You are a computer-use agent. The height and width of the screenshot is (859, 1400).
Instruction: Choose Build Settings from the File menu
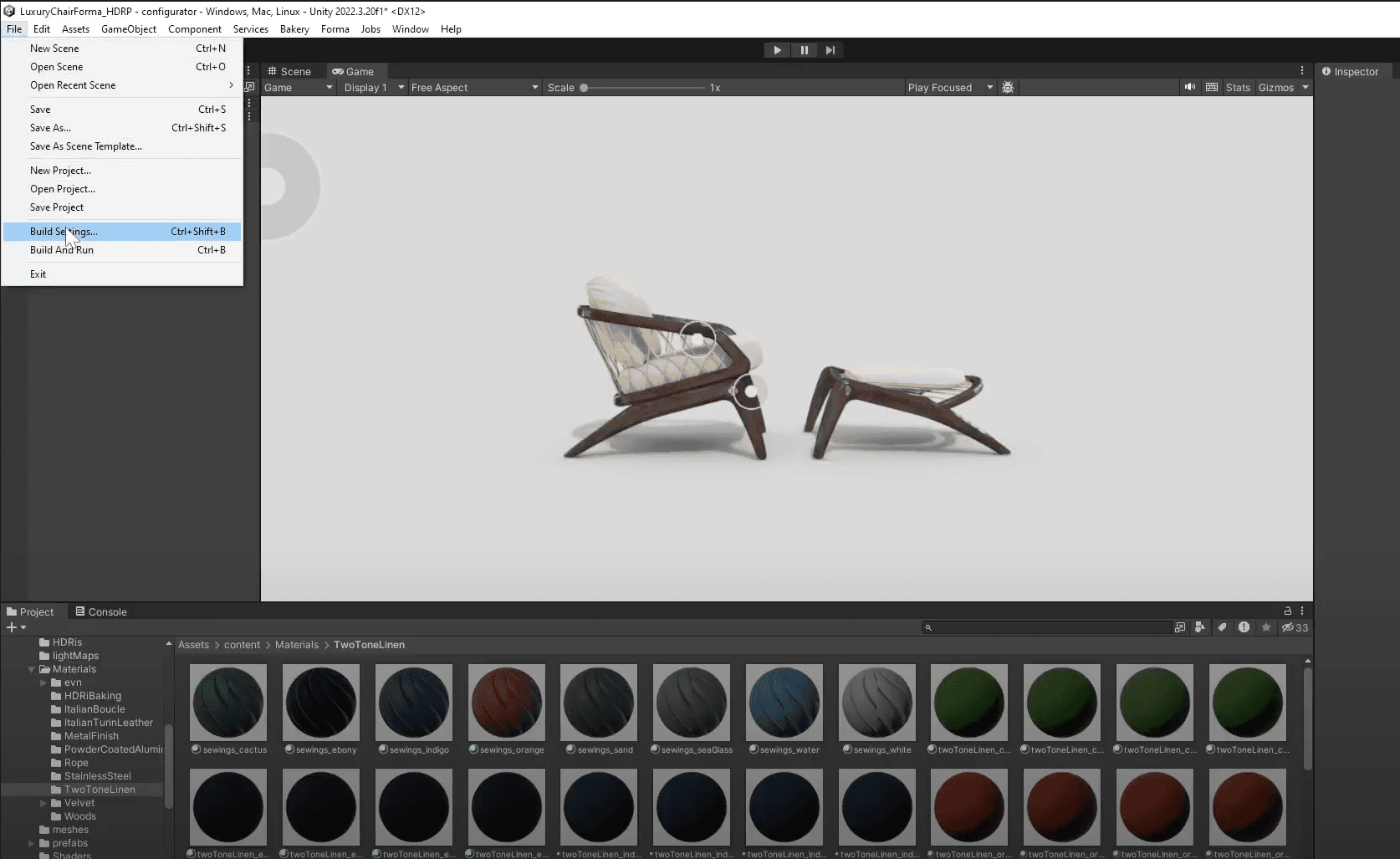coord(64,232)
